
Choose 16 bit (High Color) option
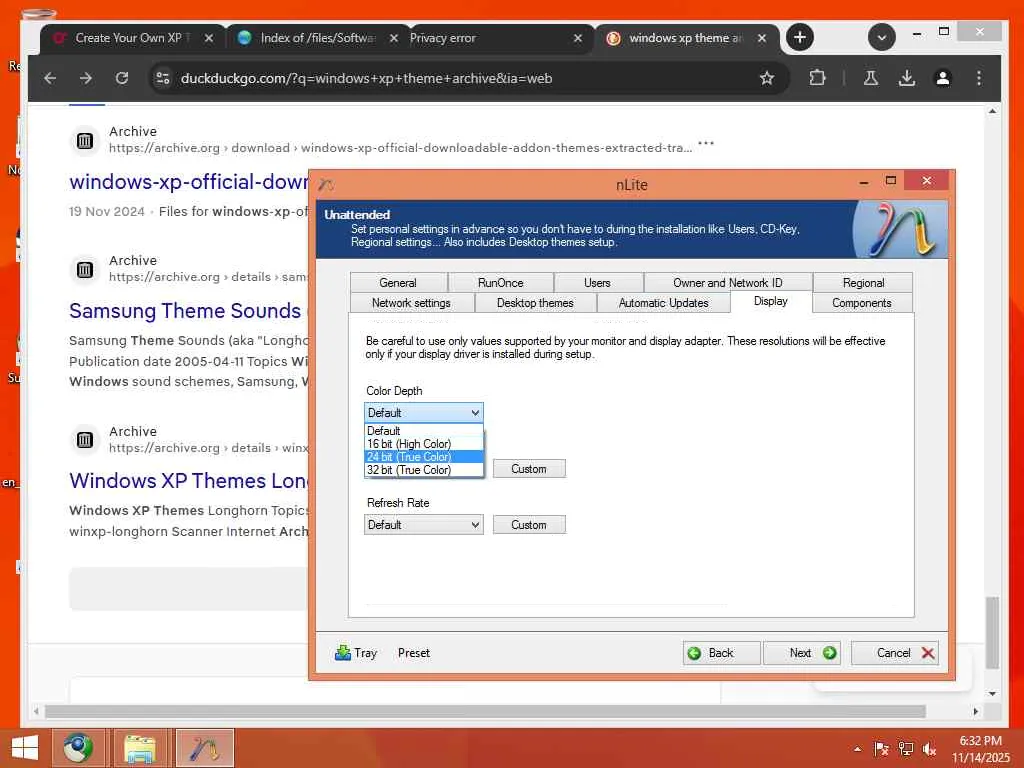[424, 444]
